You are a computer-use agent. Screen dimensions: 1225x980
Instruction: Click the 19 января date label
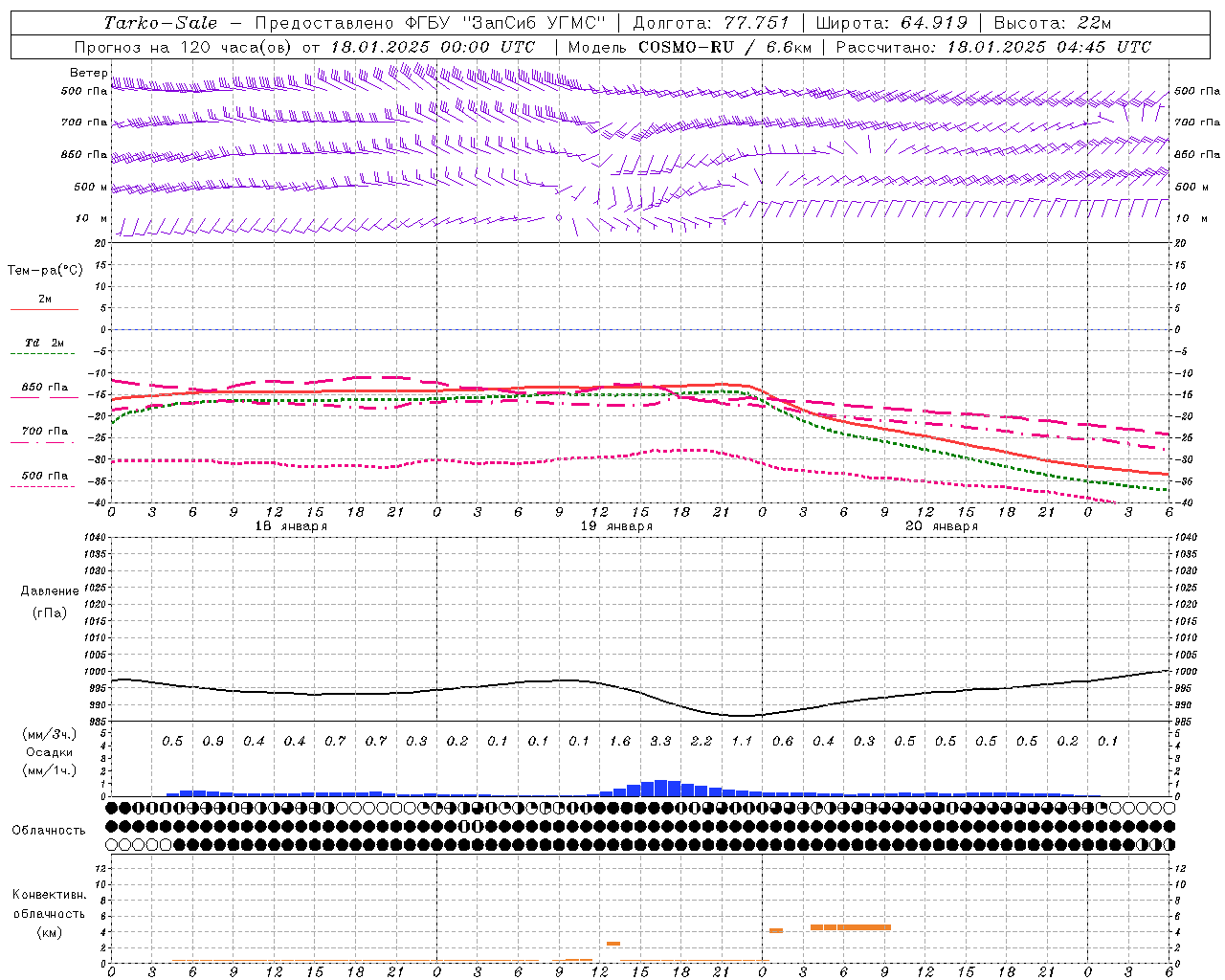[616, 526]
